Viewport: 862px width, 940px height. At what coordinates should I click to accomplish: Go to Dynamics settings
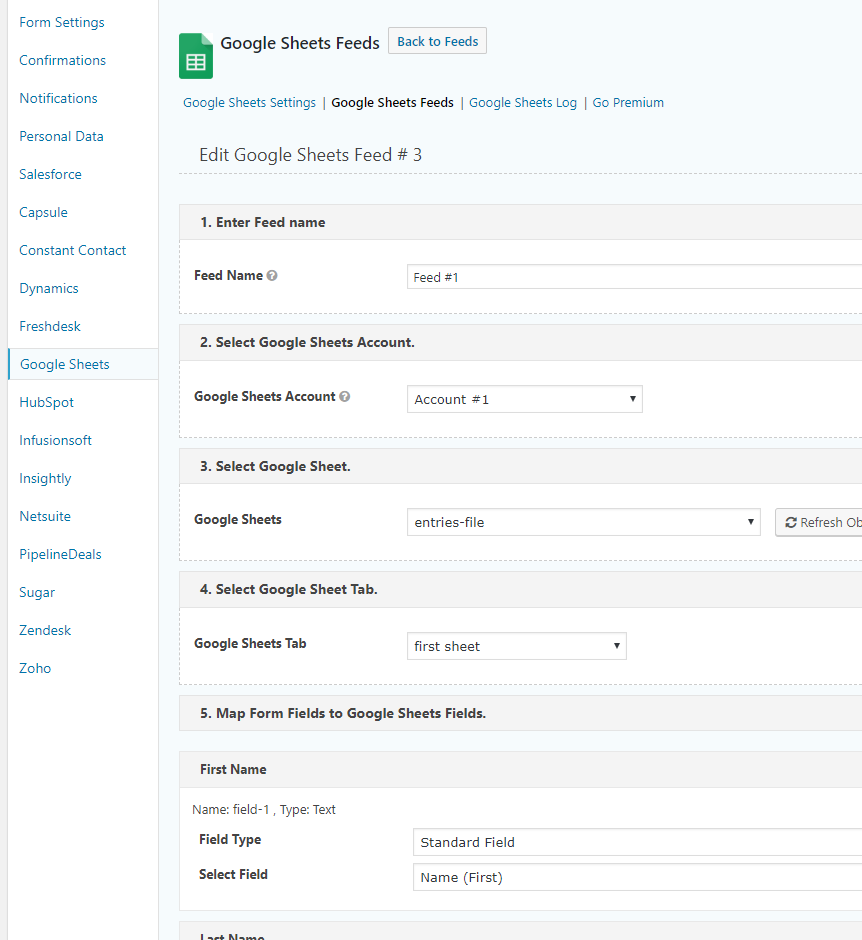click(x=49, y=288)
